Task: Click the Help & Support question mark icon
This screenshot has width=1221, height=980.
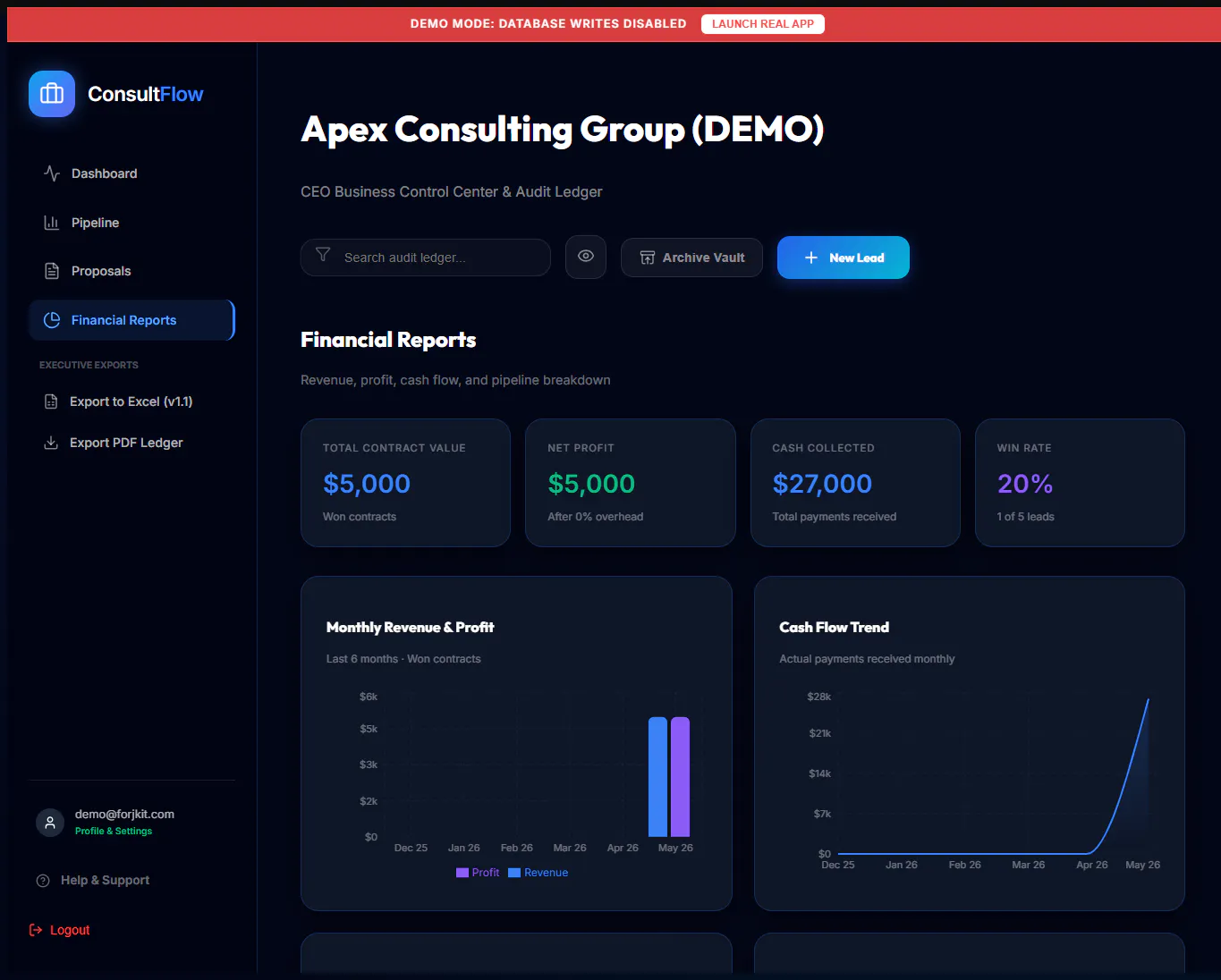Action: 43,881
